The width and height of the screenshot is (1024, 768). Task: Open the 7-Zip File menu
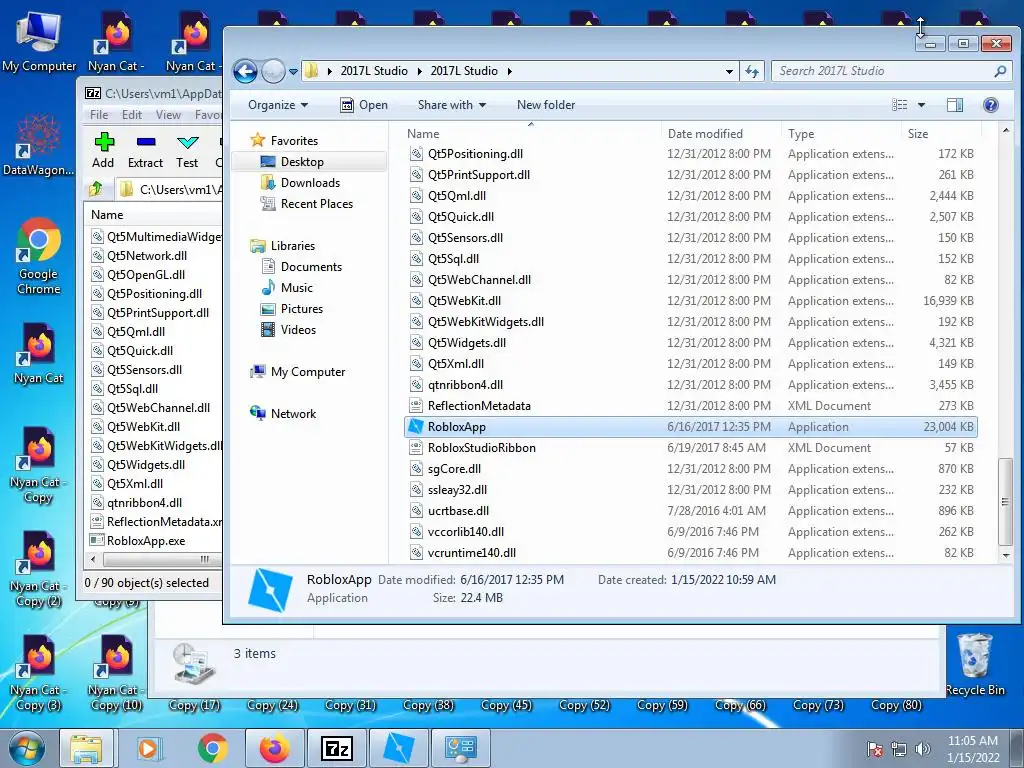[x=99, y=115]
